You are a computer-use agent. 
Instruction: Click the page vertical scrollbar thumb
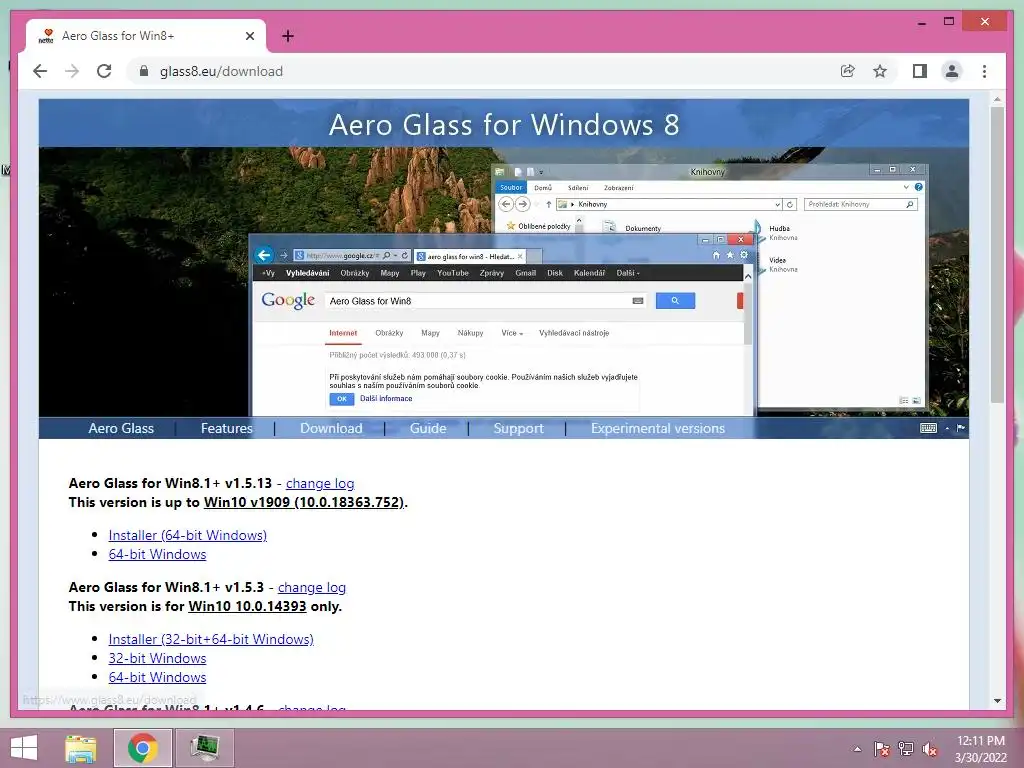997,255
